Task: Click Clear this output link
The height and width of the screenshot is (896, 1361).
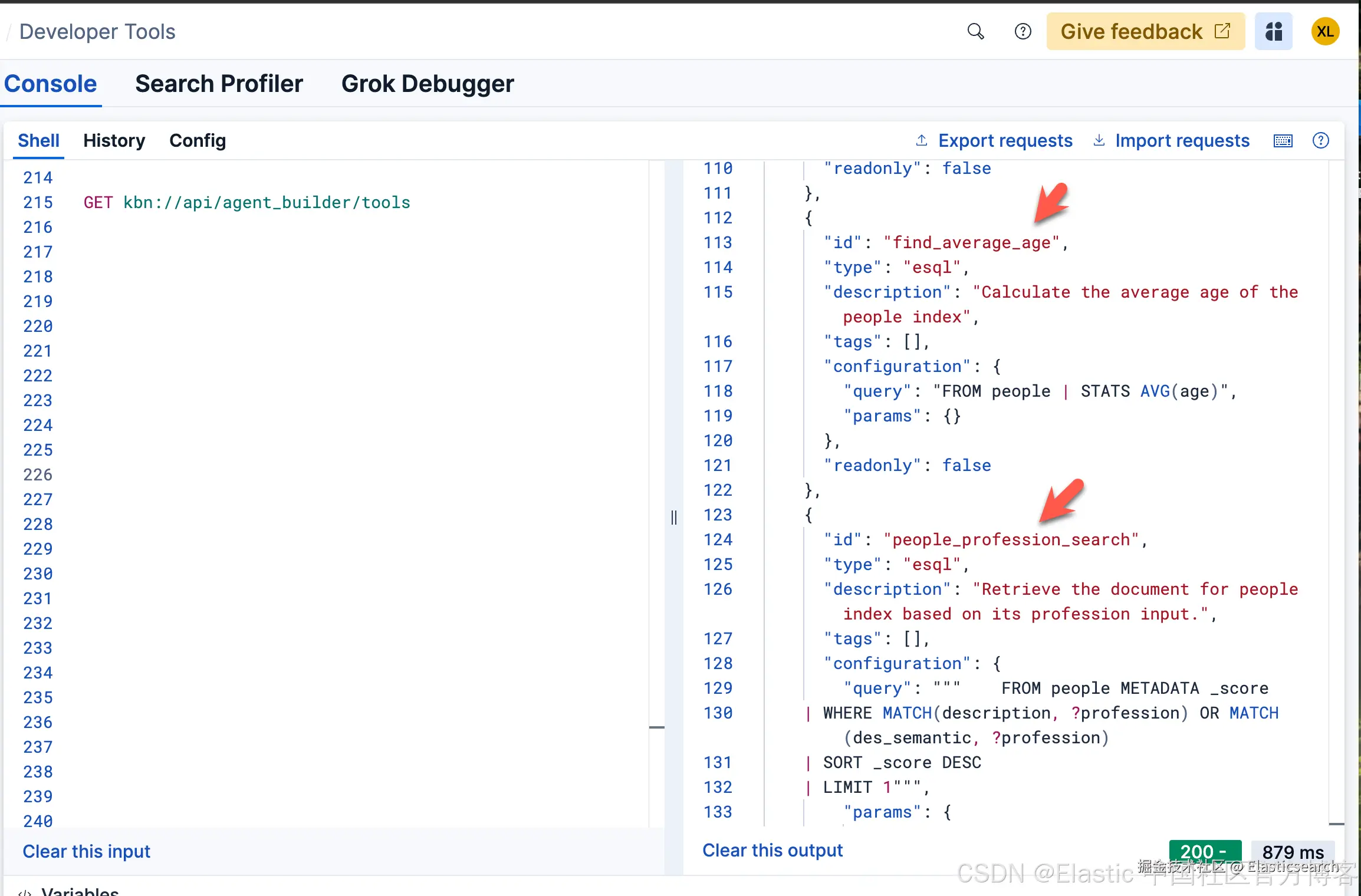Action: click(x=772, y=850)
